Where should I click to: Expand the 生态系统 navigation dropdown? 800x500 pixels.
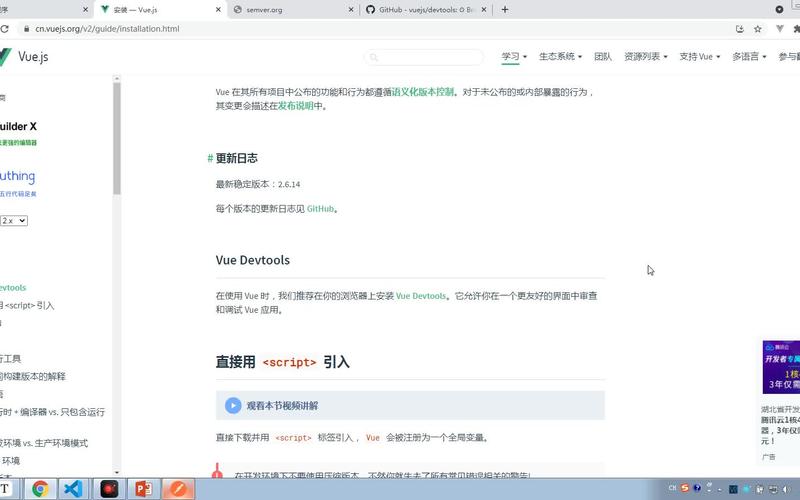pyautogui.click(x=560, y=57)
